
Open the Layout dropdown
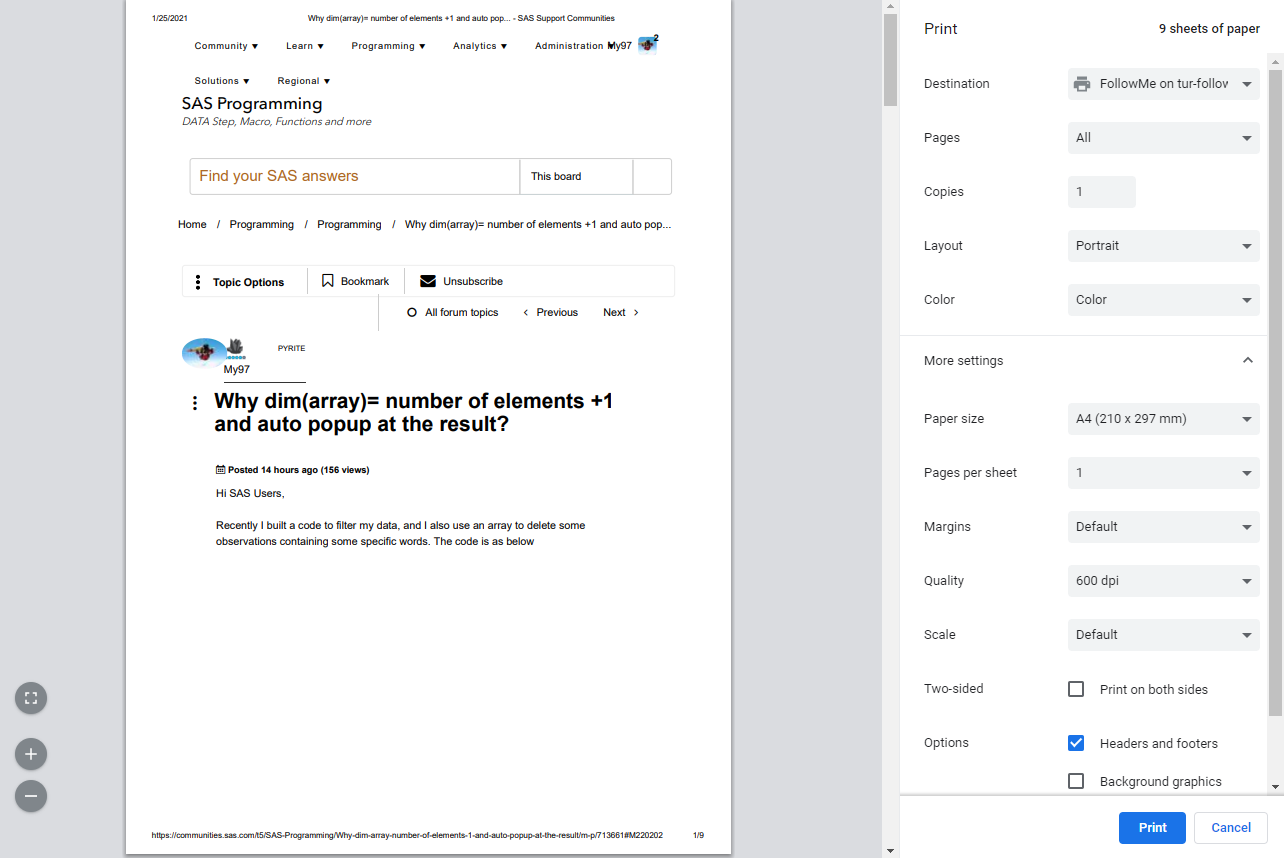click(1163, 246)
